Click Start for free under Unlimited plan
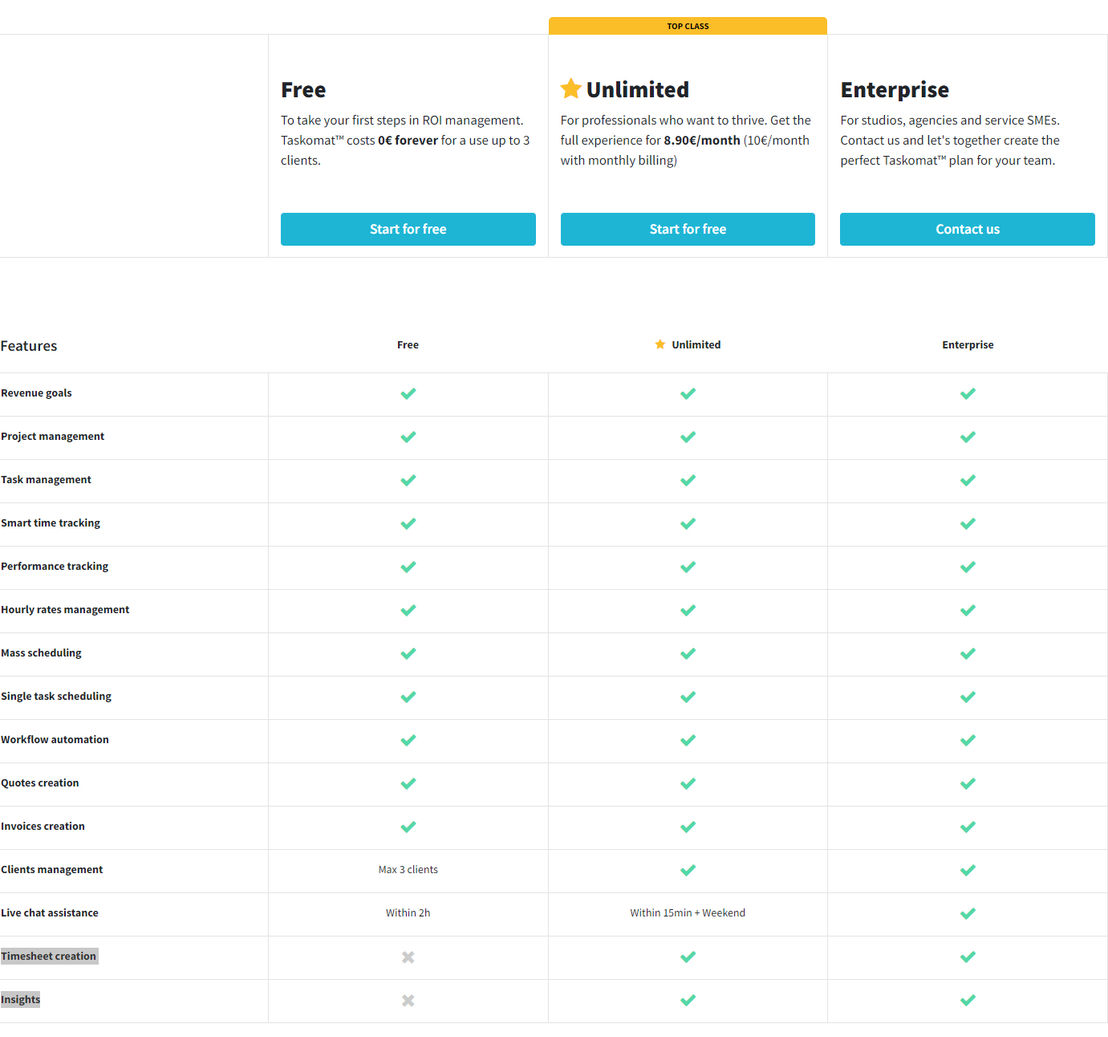The image size is (1108, 1037). (688, 229)
